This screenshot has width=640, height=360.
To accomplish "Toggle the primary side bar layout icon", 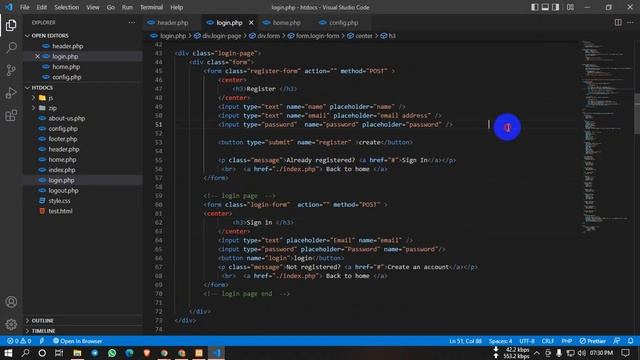I will pyautogui.click(x=534, y=7).
